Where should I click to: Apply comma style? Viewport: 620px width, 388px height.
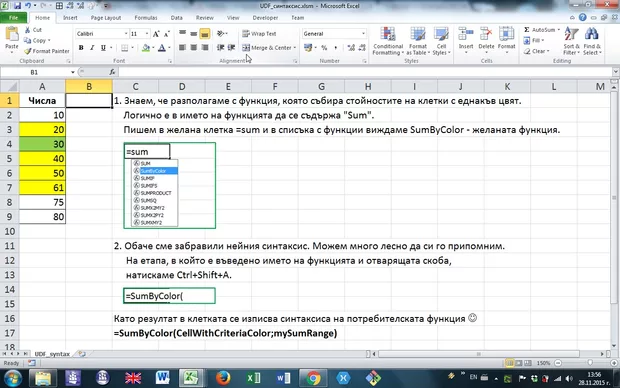(336, 47)
